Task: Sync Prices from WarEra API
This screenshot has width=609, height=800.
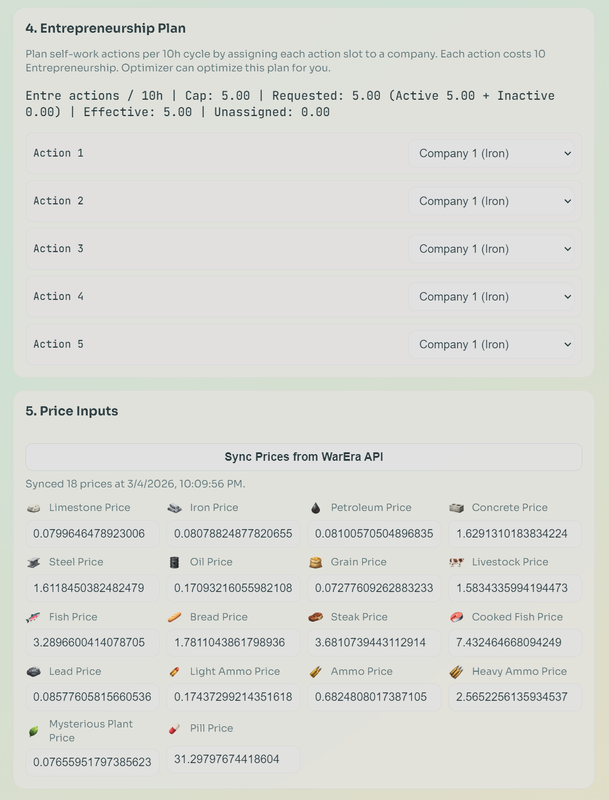Action: (x=304, y=457)
